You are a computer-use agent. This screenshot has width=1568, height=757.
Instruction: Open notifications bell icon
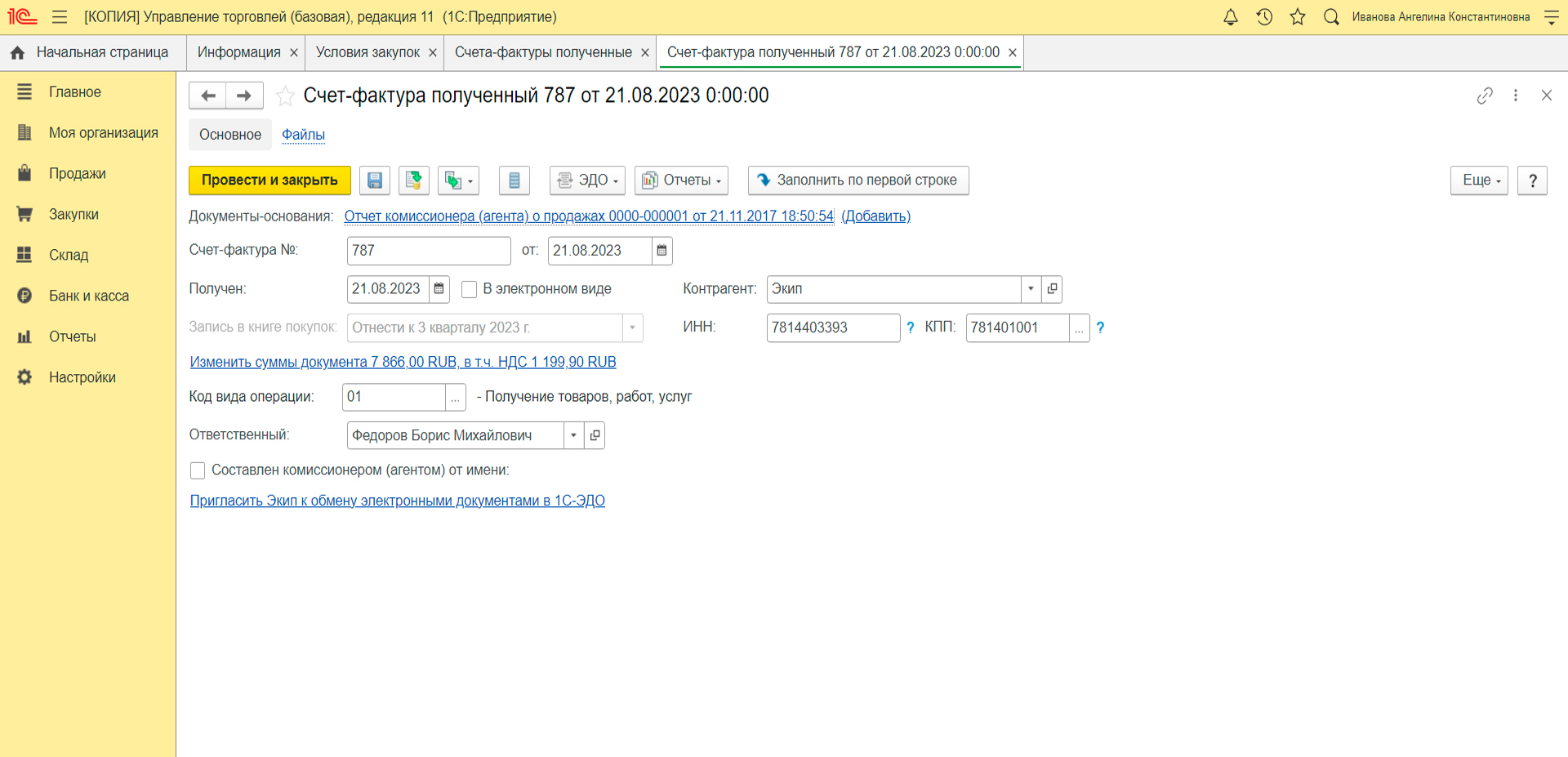1230,16
